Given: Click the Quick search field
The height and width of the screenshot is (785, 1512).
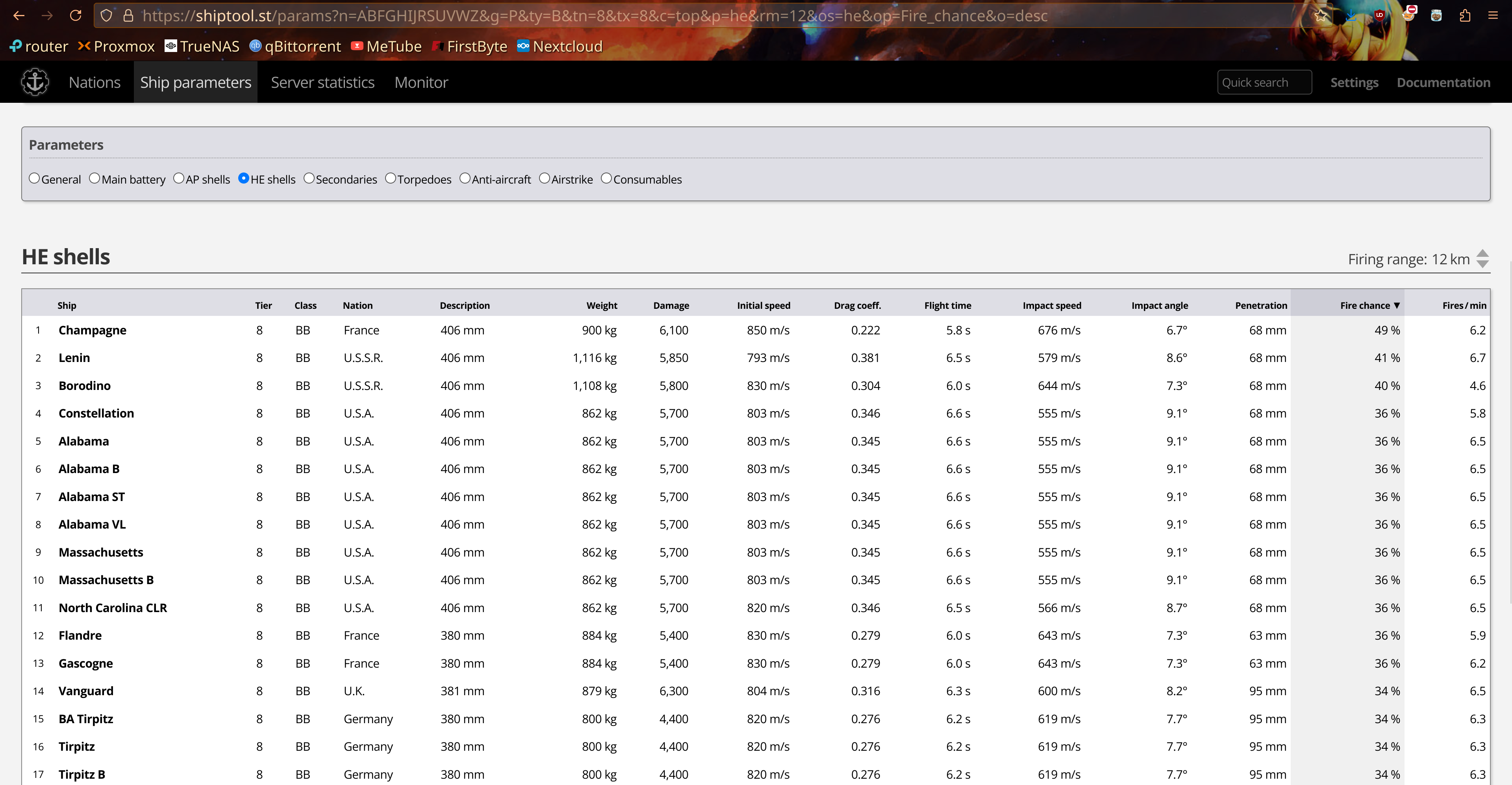Looking at the screenshot, I should pyautogui.click(x=1264, y=82).
